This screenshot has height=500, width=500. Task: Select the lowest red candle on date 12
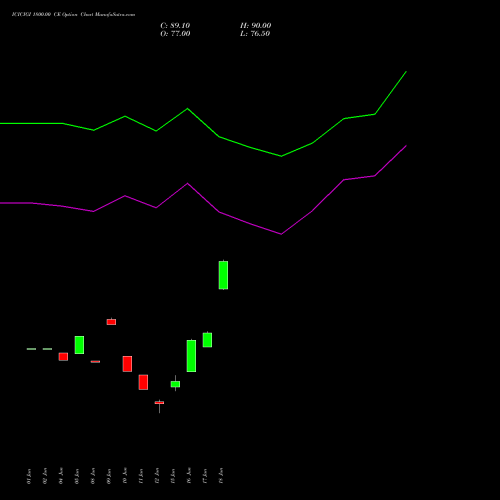[x=159, y=403]
